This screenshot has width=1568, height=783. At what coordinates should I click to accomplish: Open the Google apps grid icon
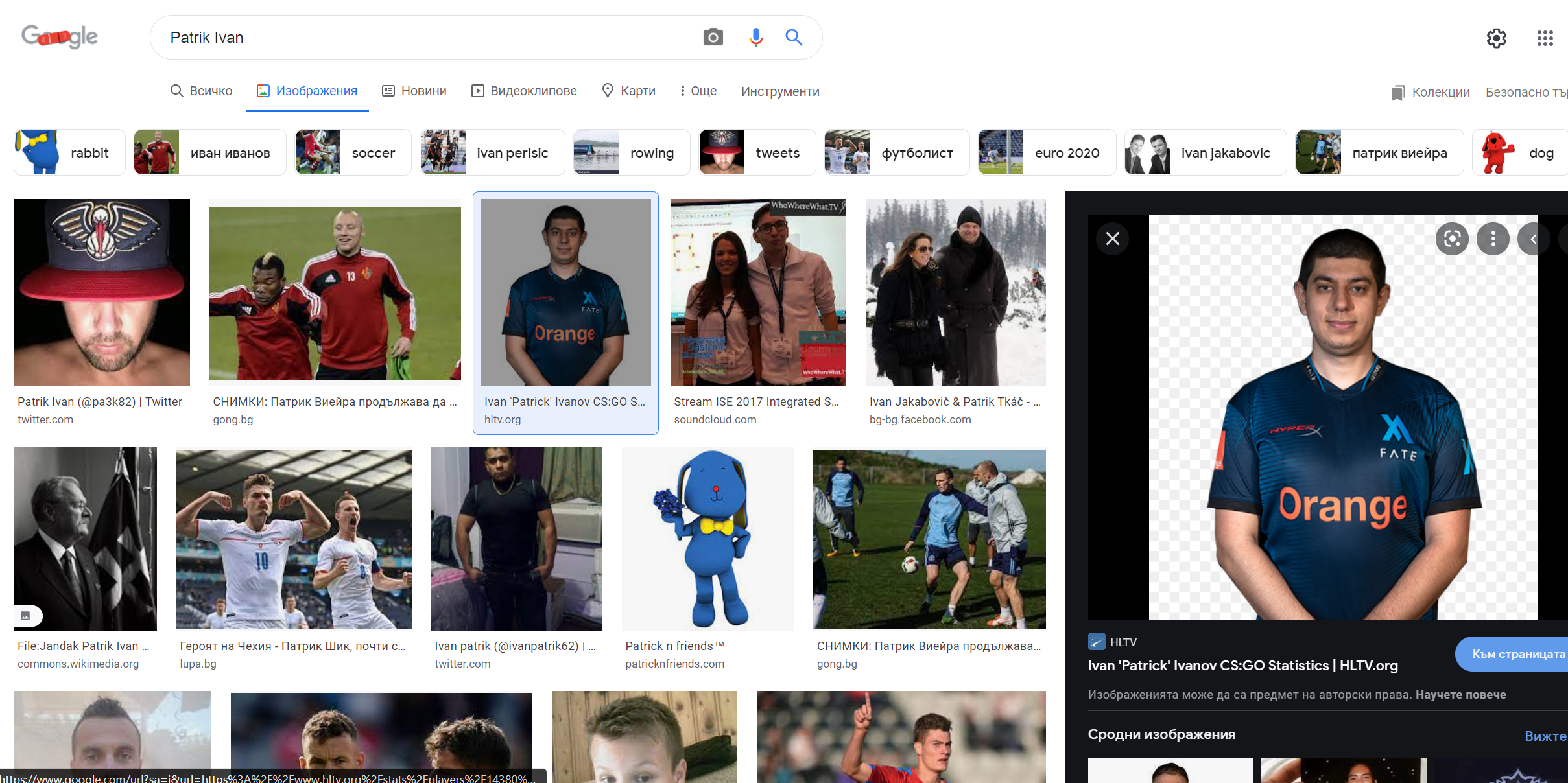coord(1545,38)
